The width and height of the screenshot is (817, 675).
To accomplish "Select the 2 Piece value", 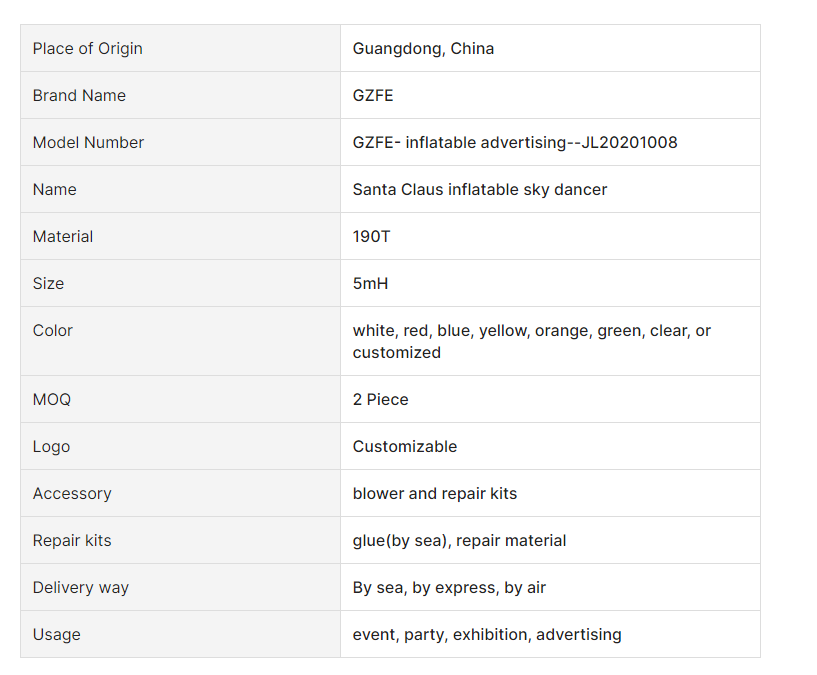I will 380,400.
